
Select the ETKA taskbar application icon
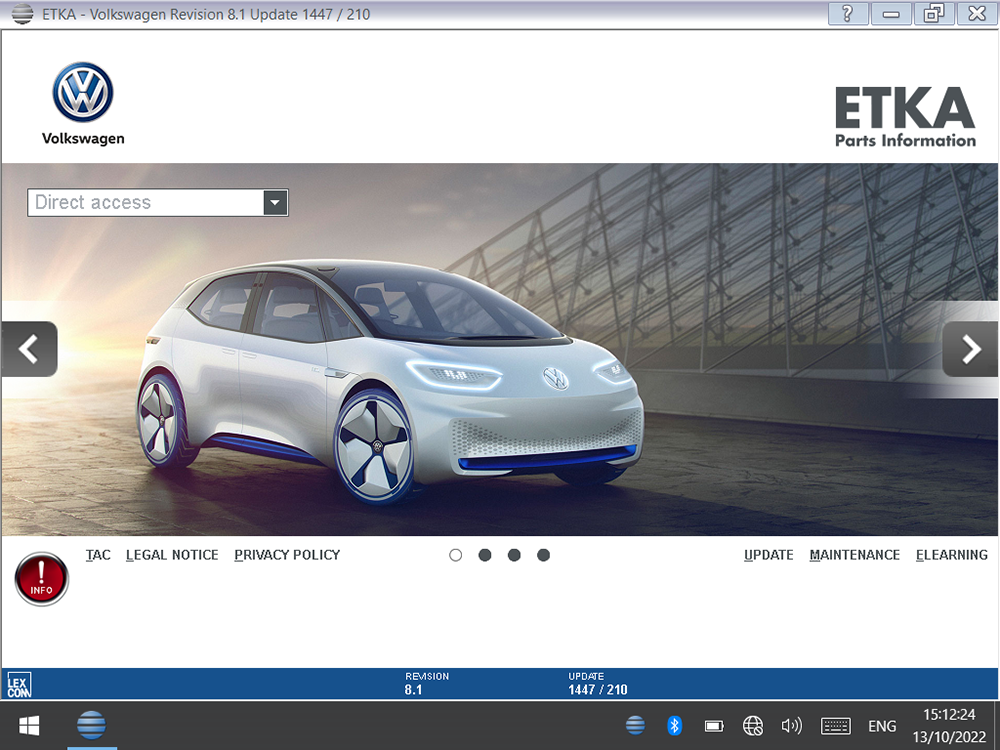(91, 725)
